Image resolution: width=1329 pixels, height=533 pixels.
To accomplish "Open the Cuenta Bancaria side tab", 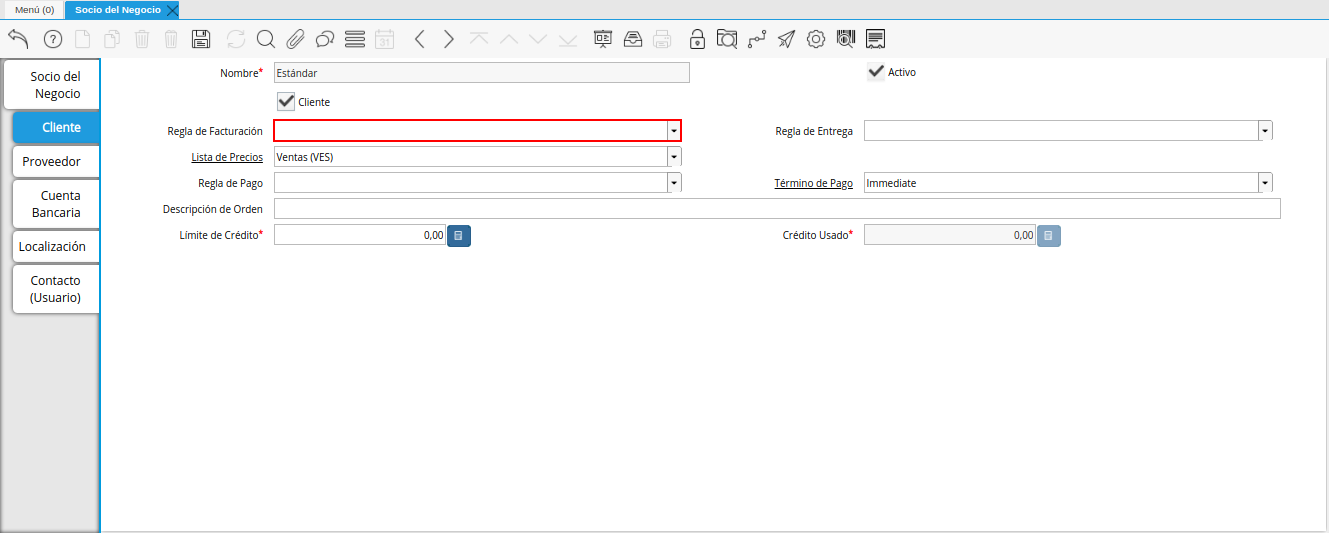I will coord(56,204).
